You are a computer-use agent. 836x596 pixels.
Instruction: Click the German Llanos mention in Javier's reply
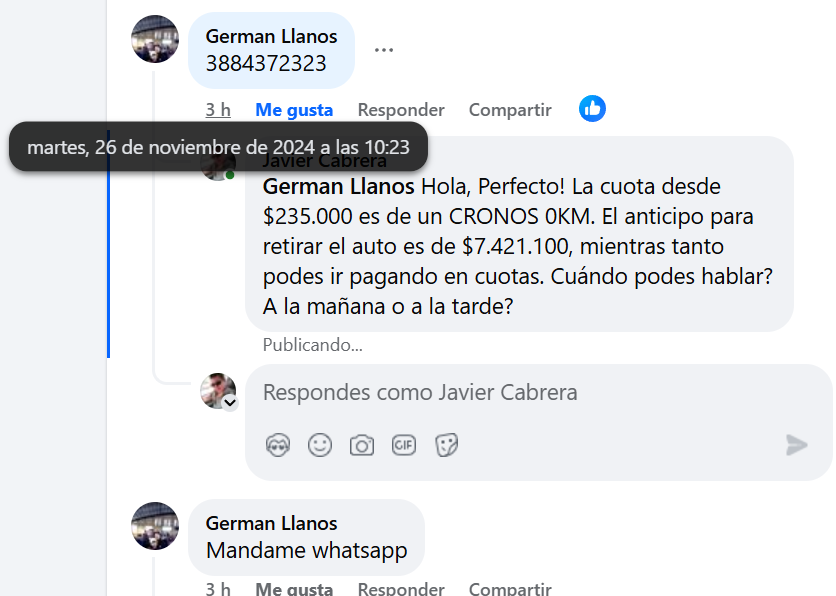338,187
